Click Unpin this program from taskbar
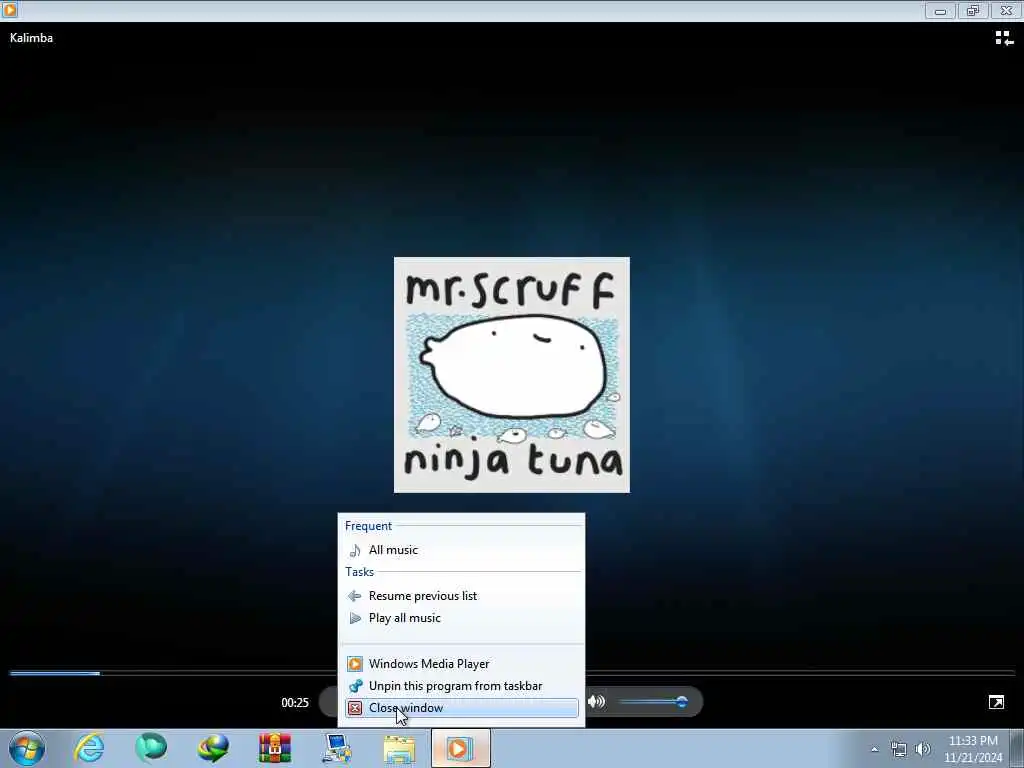Image resolution: width=1024 pixels, height=768 pixels. (461, 686)
